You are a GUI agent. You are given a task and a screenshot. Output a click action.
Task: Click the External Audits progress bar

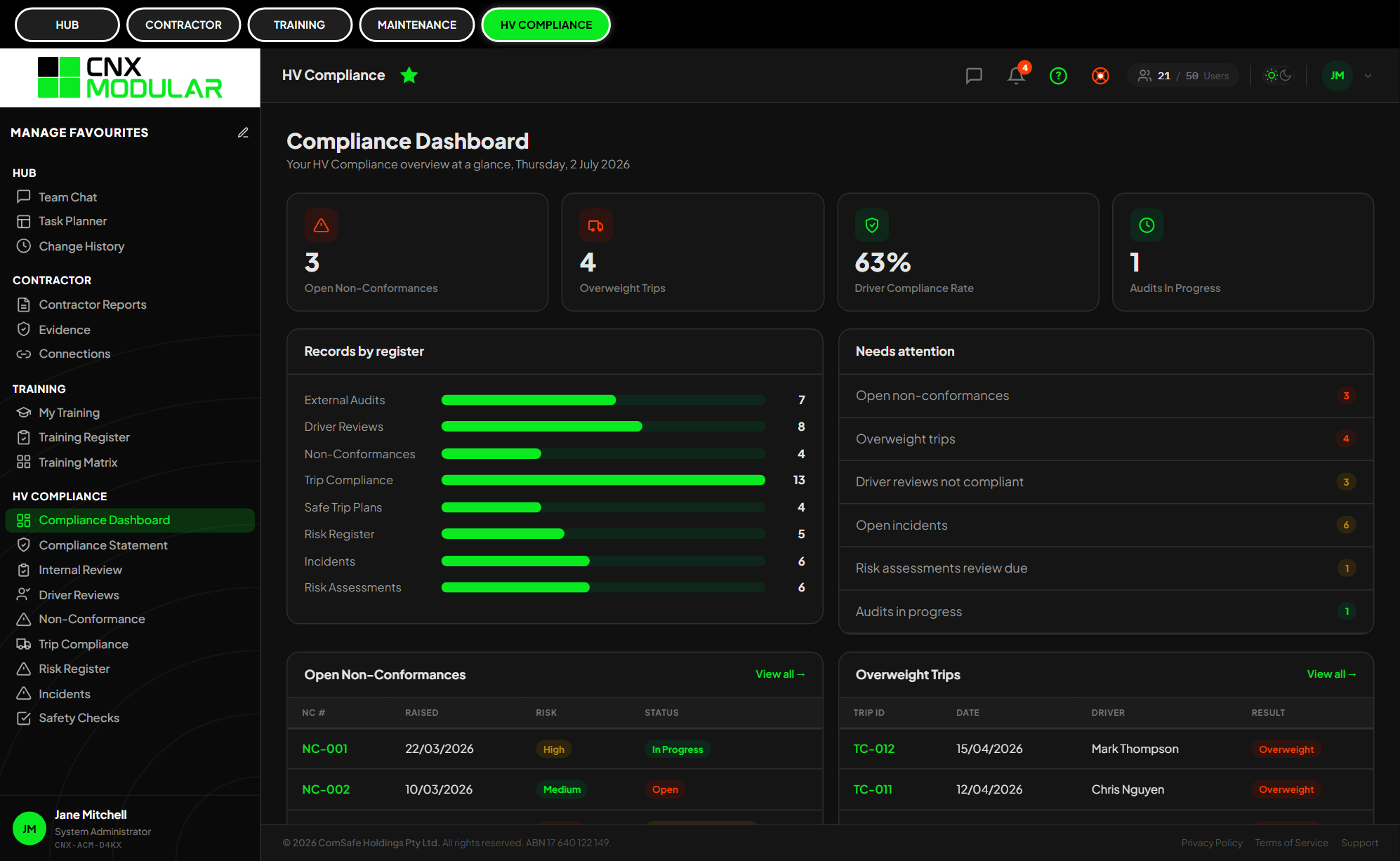tap(603, 401)
